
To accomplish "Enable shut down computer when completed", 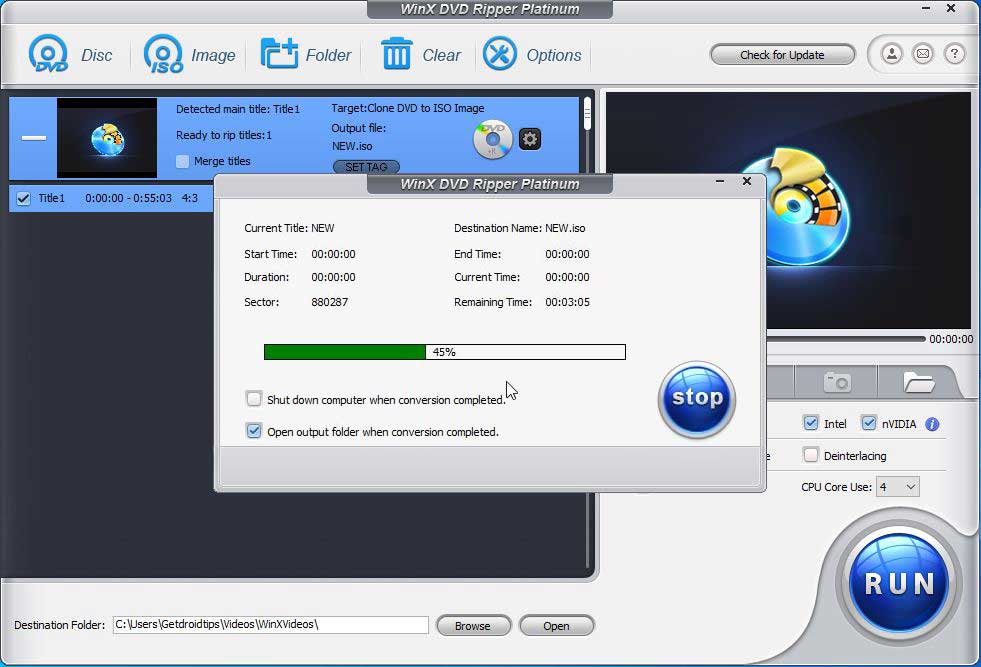I will click(x=253, y=399).
